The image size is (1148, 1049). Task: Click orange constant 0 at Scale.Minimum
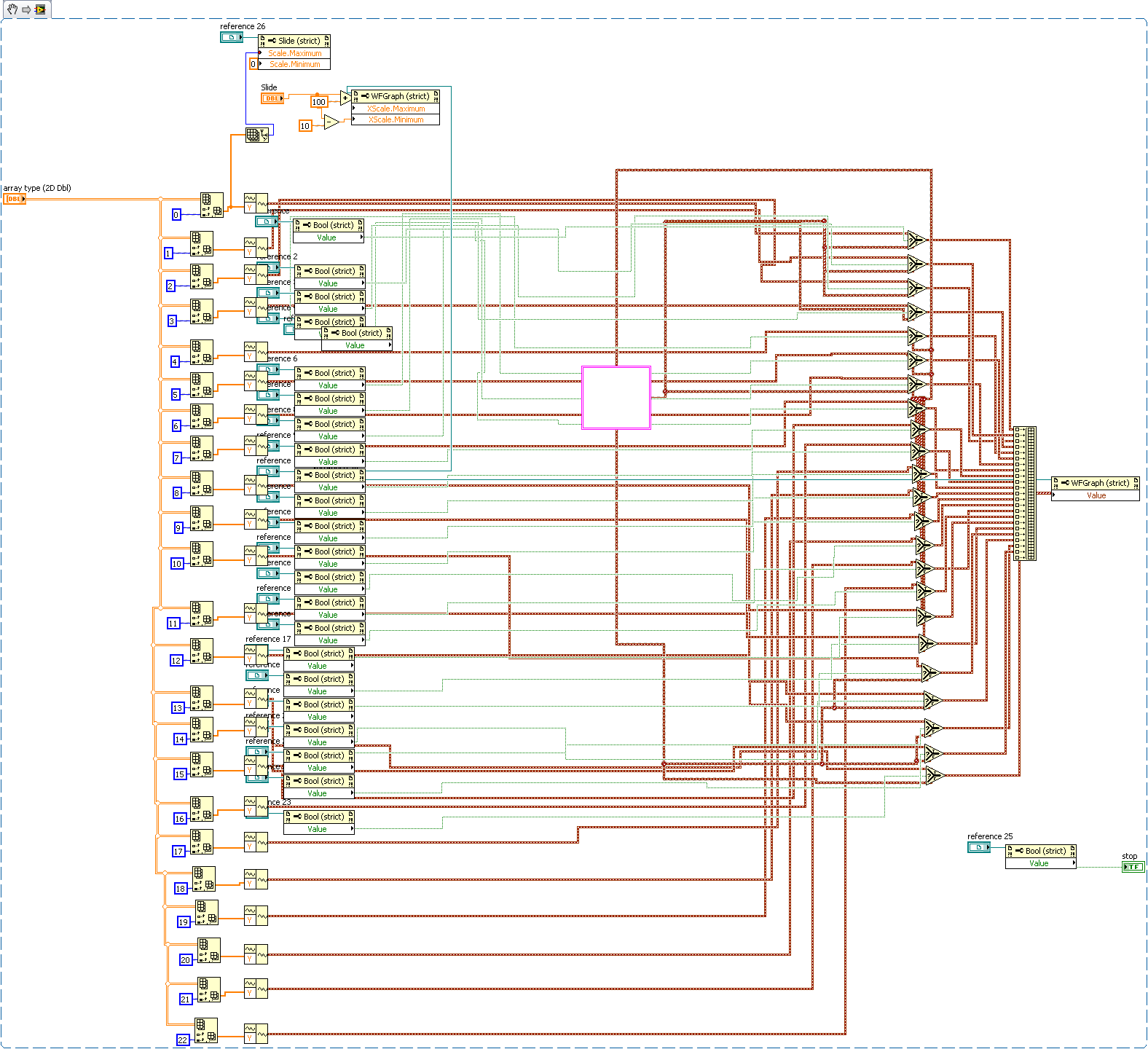pos(253,64)
